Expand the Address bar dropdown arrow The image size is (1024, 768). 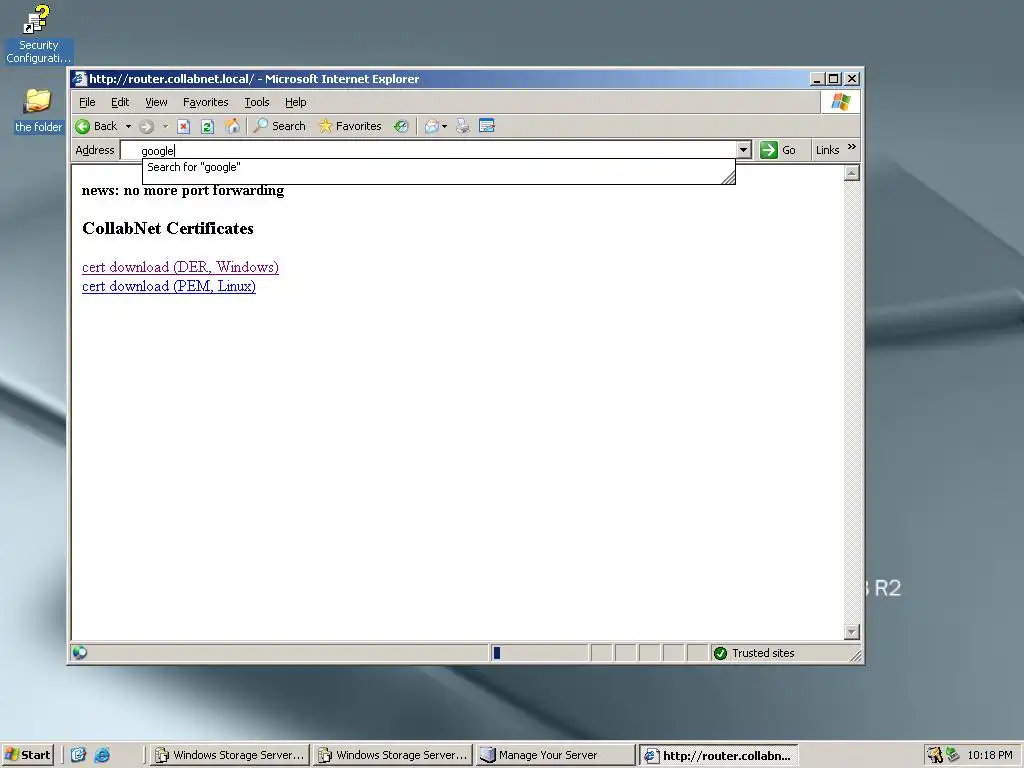[744, 150]
